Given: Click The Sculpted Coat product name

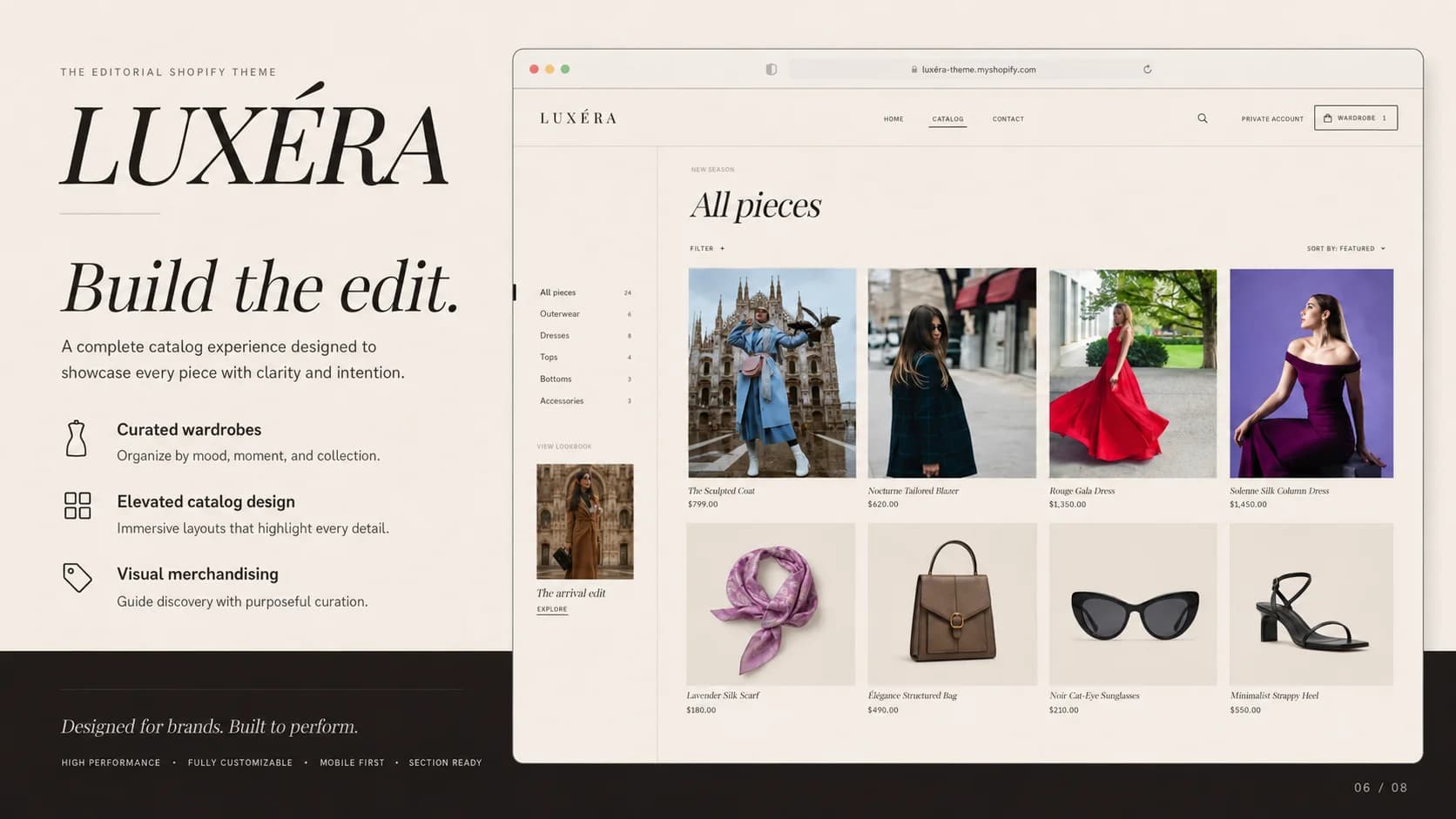Looking at the screenshot, I should tap(722, 492).
